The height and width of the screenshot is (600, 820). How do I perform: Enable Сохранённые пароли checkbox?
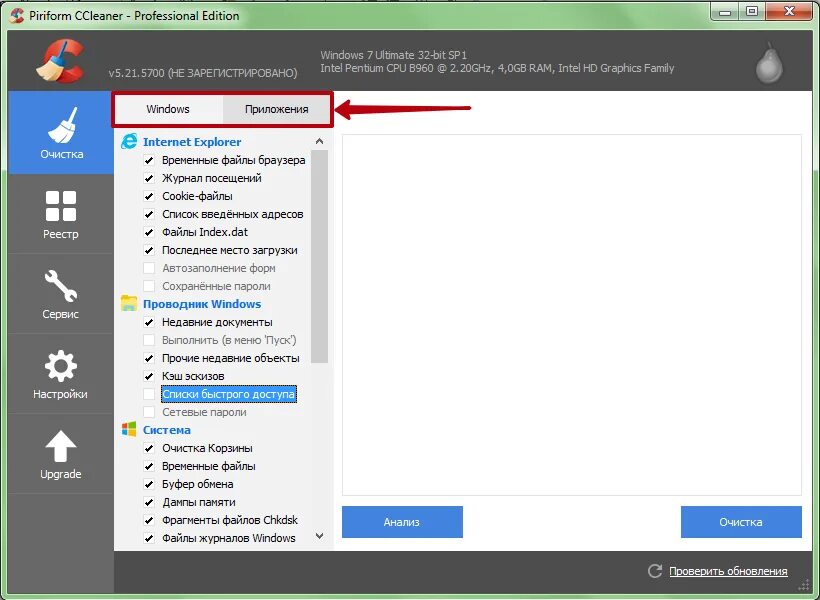(x=149, y=286)
